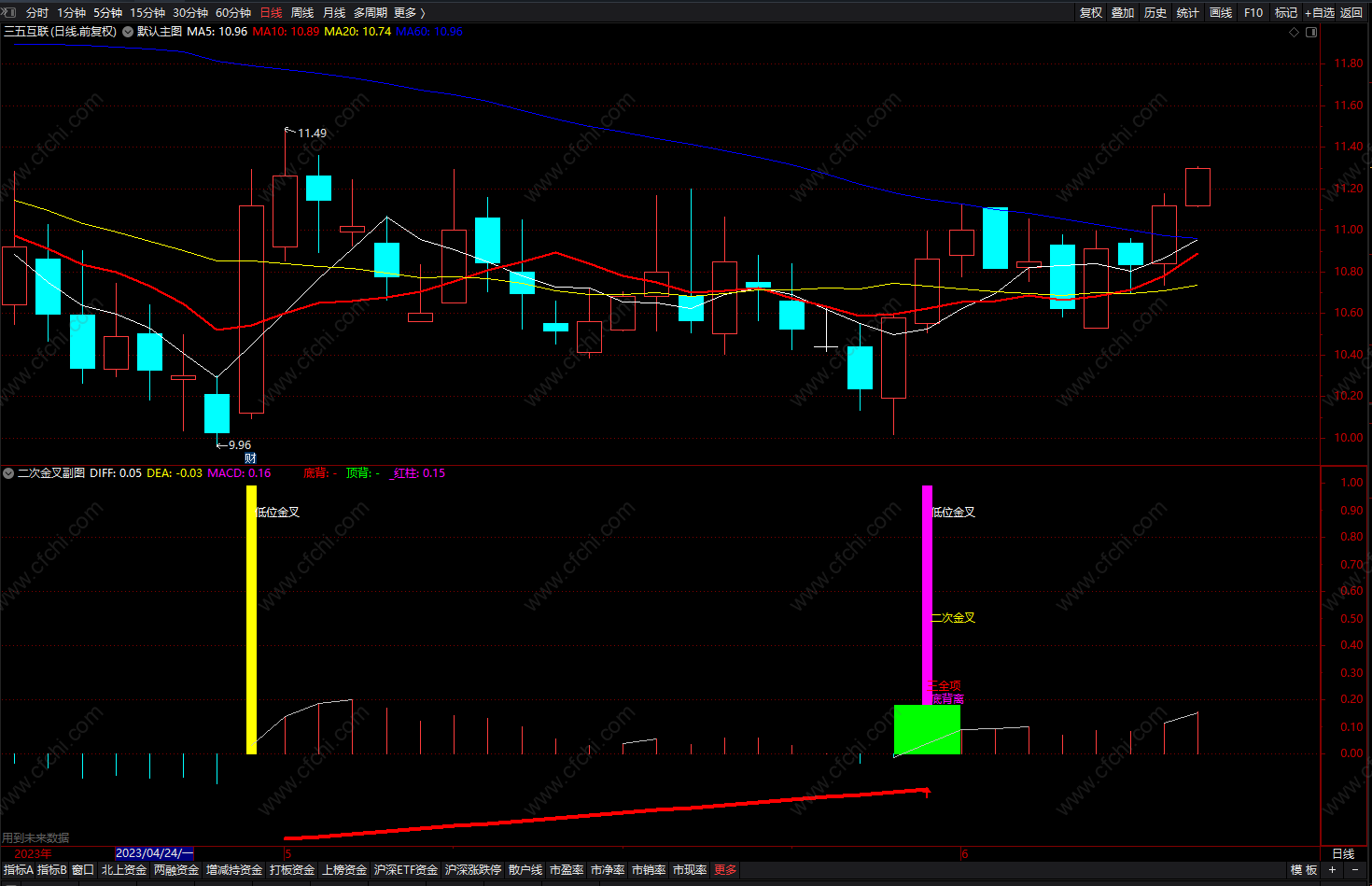This screenshot has height=886, width=1372.
Task: Click the 日线 label at bottom right
Action: 1343,854
